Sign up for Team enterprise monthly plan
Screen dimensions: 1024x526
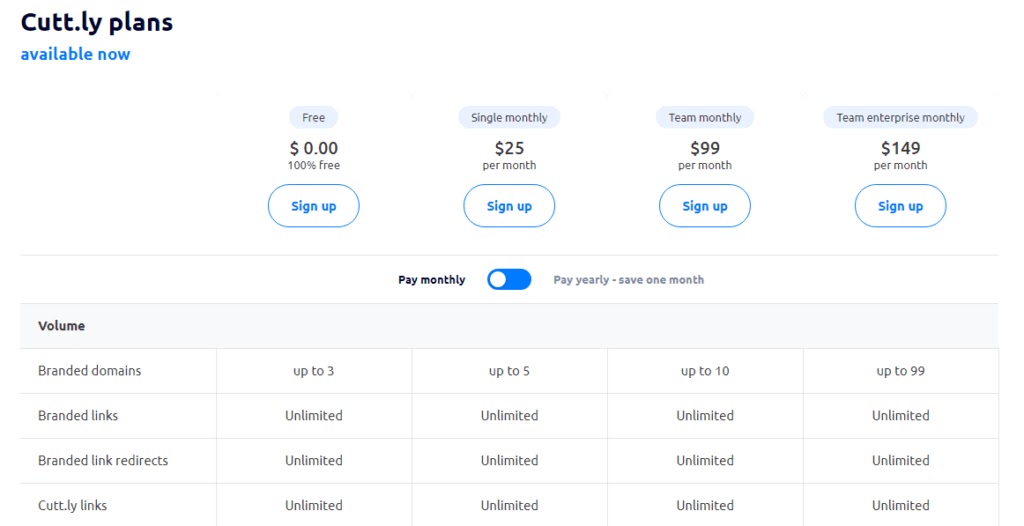click(x=900, y=206)
